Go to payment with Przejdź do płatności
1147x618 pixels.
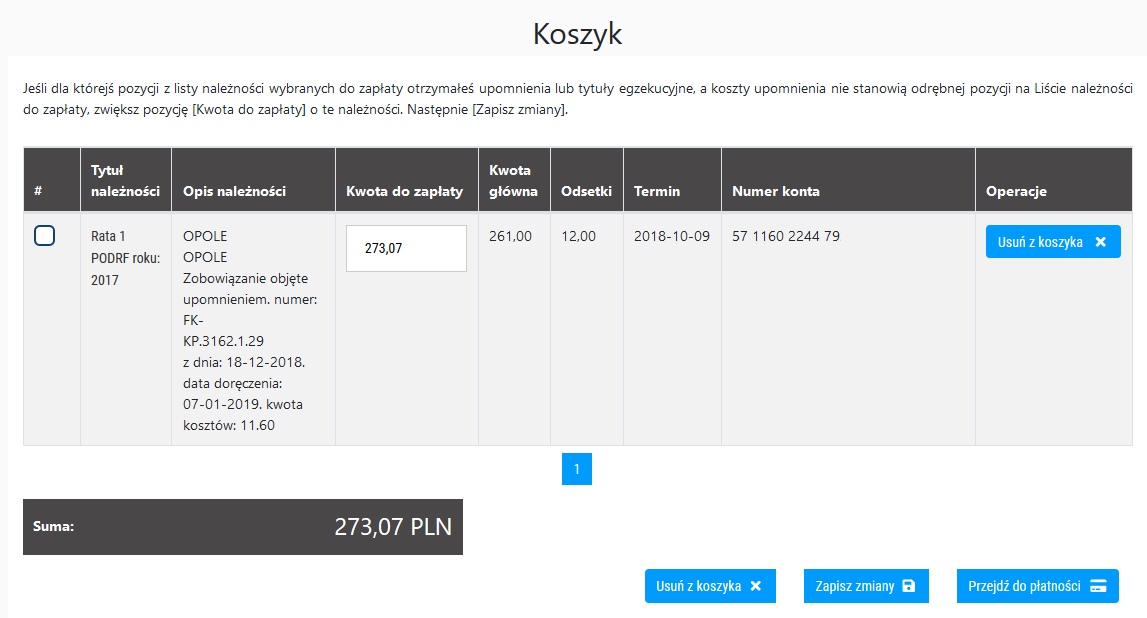click(1037, 586)
